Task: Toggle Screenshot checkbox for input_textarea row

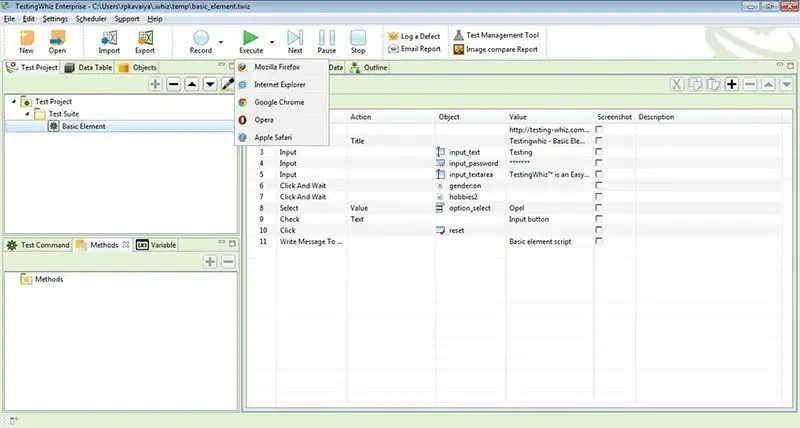Action: [x=599, y=174]
